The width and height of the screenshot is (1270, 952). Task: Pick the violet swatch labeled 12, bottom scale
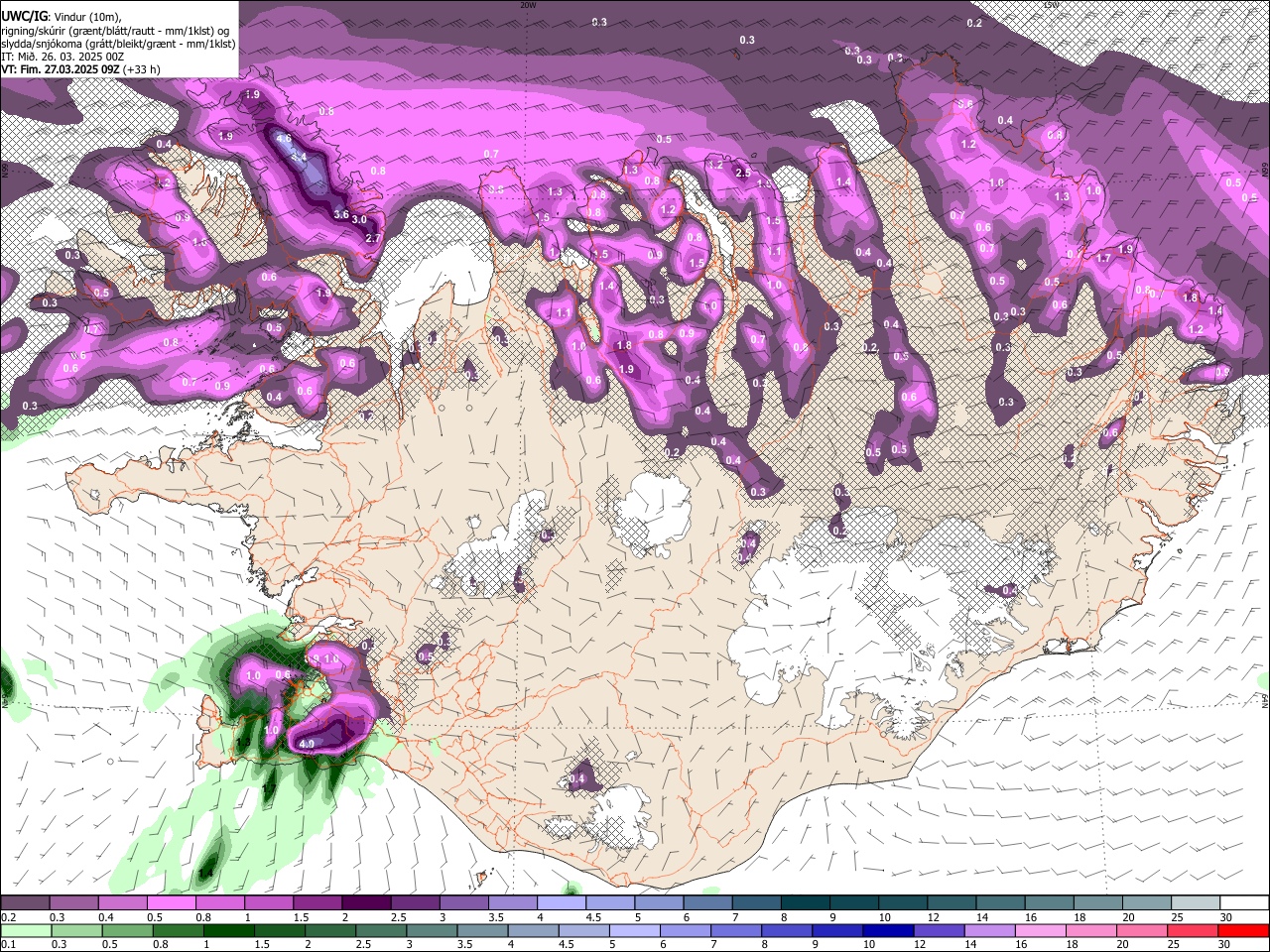939,930
